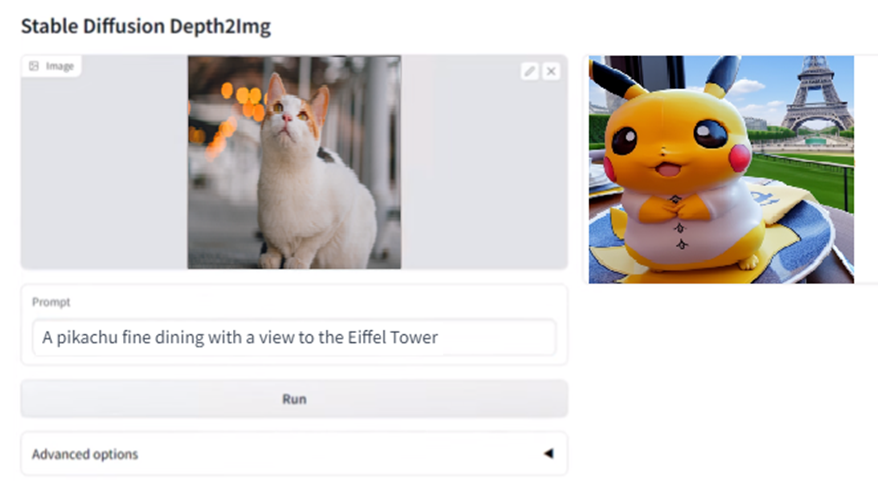Click the pencil edit icon on input image
This screenshot has width=878, height=501.
click(530, 72)
